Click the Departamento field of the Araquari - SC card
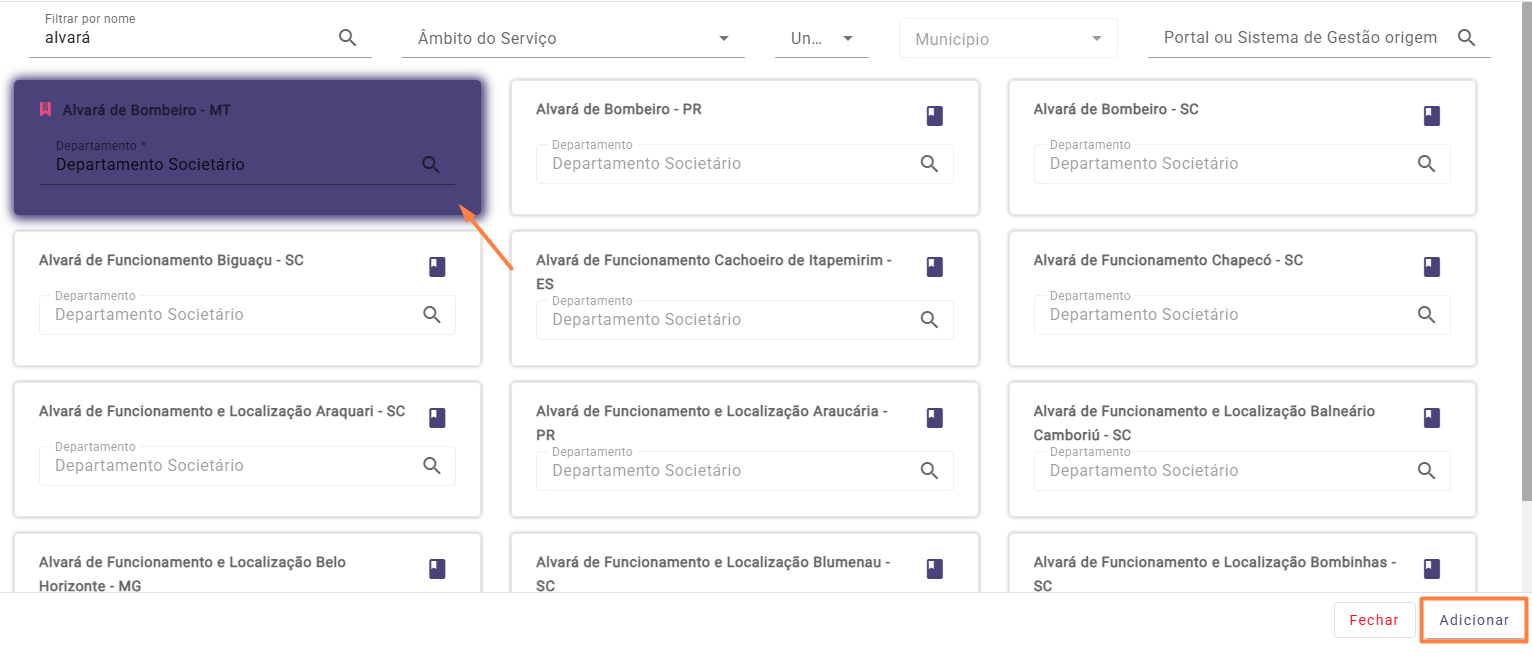The image size is (1532, 672). point(247,465)
